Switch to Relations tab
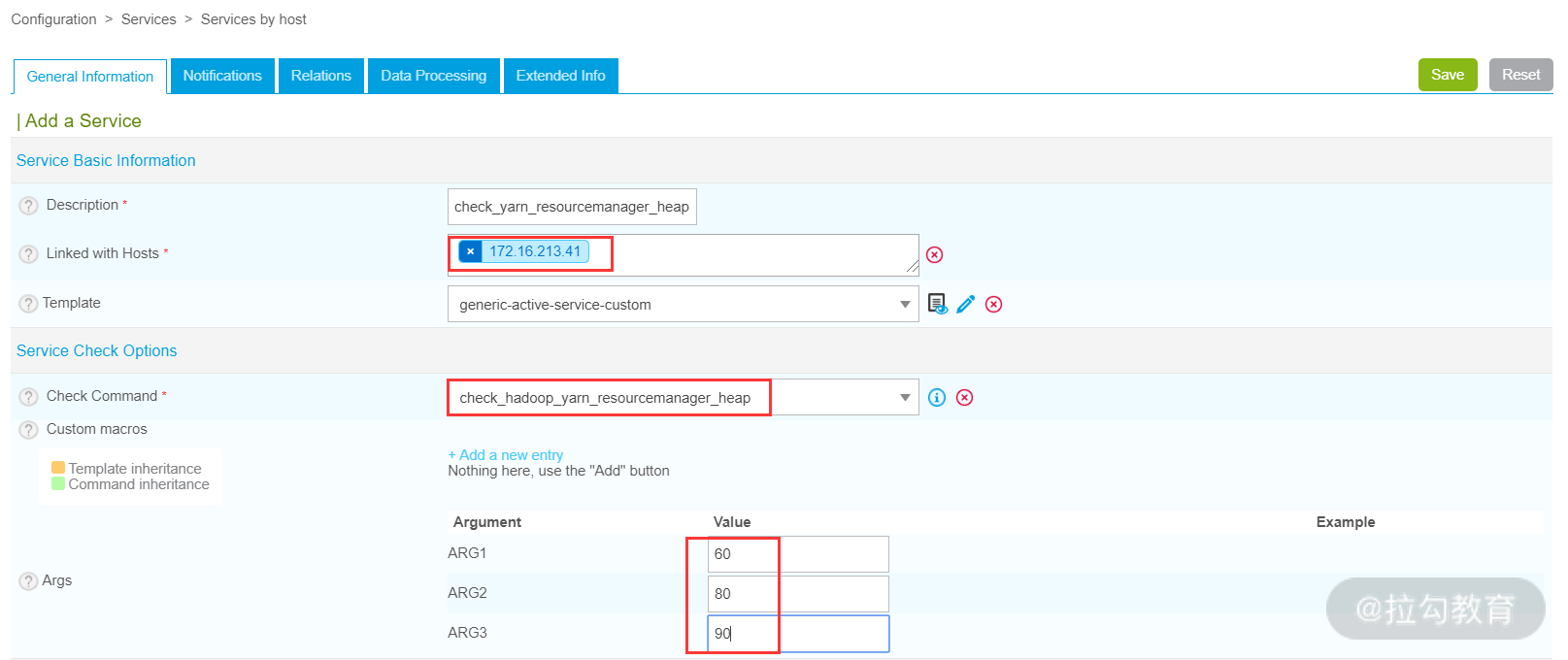Image resolution: width=1568 pixels, height=660 pixels. (321, 76)
